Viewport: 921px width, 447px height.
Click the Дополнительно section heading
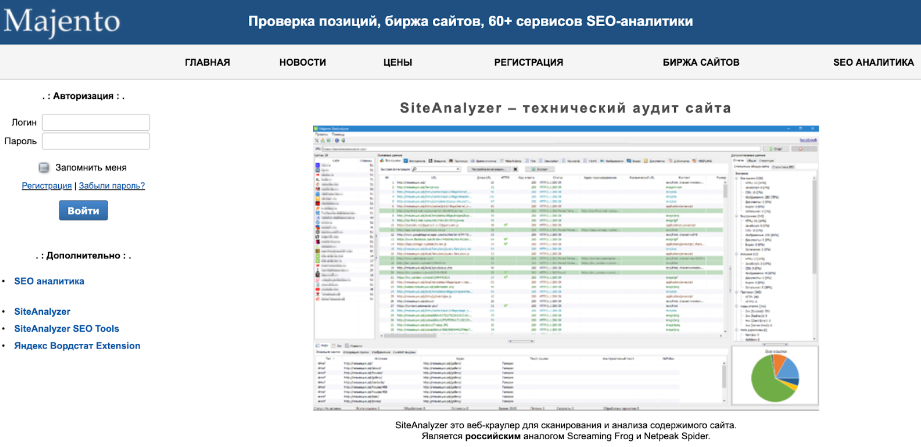pos(83,256)
